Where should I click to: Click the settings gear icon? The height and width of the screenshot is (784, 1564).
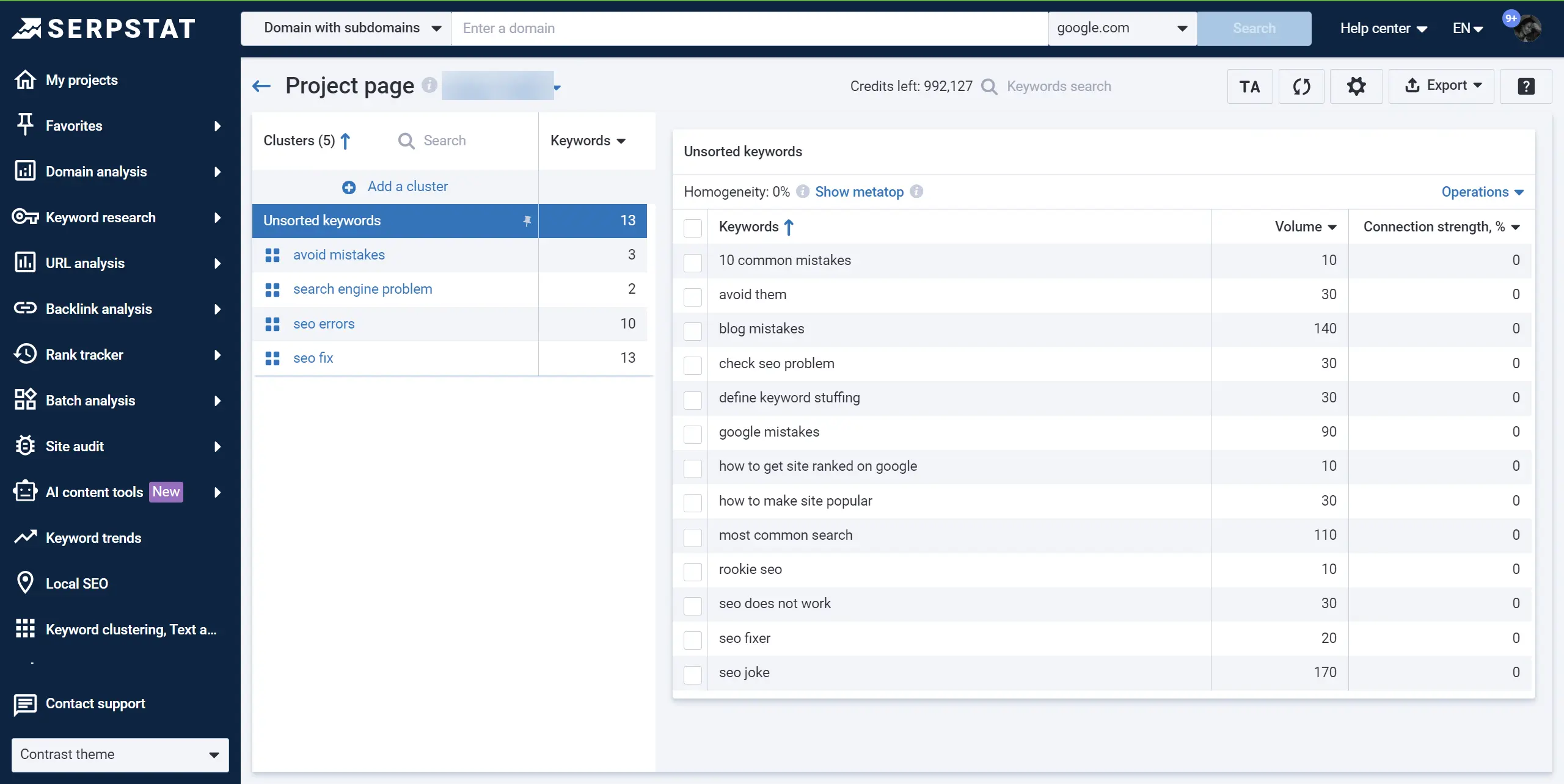pyautogui.click(x=1356, y=86)
